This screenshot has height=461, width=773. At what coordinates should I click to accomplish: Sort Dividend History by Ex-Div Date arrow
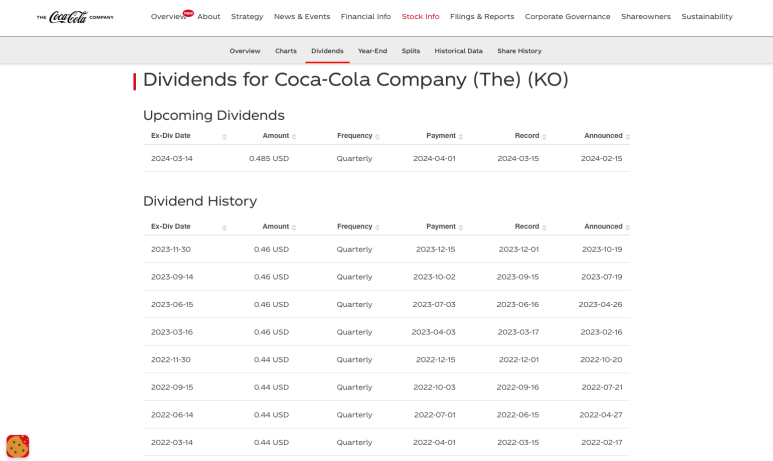pyautogui.click(x=224, y=227)
